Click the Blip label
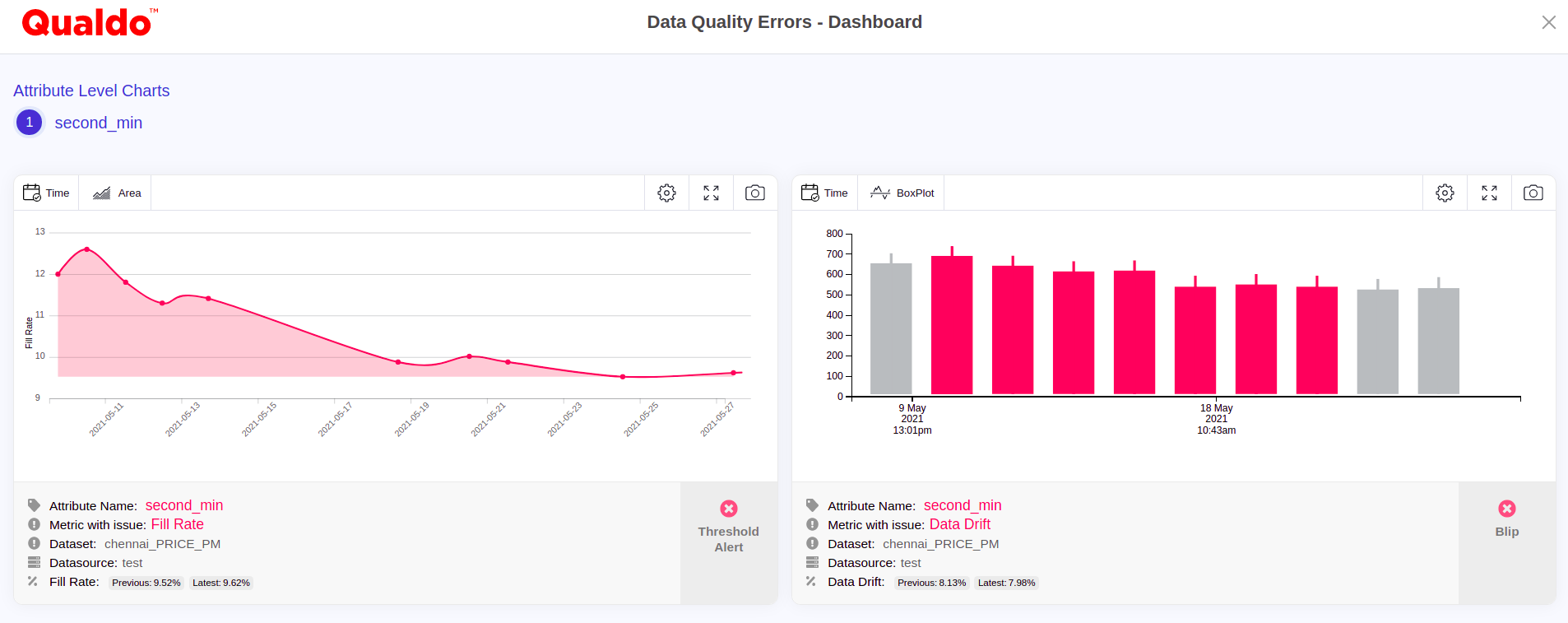1568x623 pixels. point(1507,532)
